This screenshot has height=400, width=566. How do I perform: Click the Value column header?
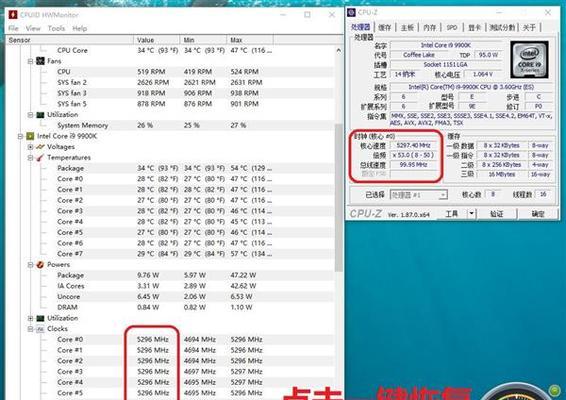point(157,40)
